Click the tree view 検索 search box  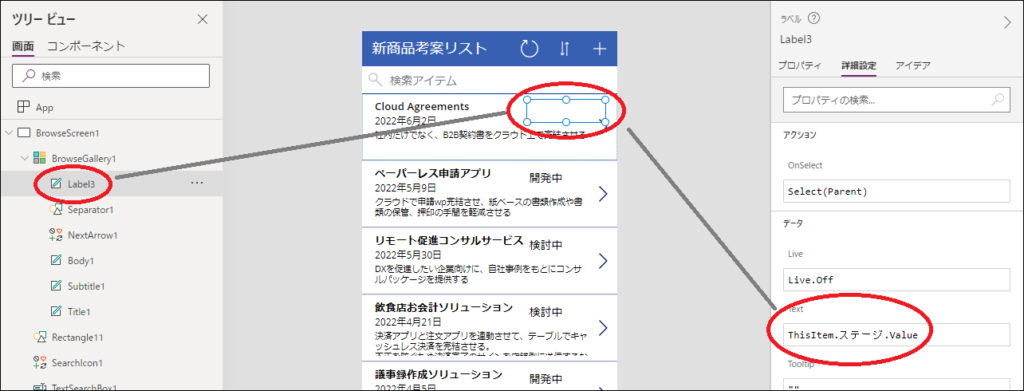[x=111, y=76]
